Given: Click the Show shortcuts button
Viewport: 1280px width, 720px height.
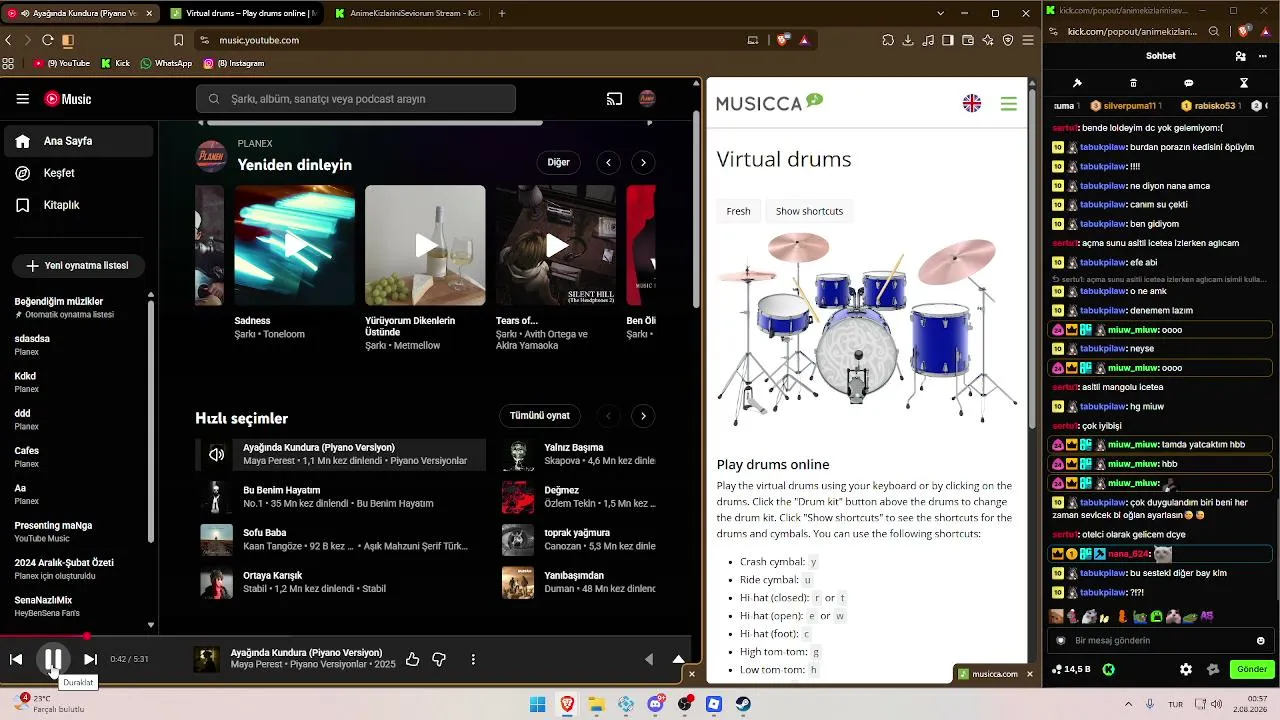Looking at the screenshot, I should (x=809, y=211).
